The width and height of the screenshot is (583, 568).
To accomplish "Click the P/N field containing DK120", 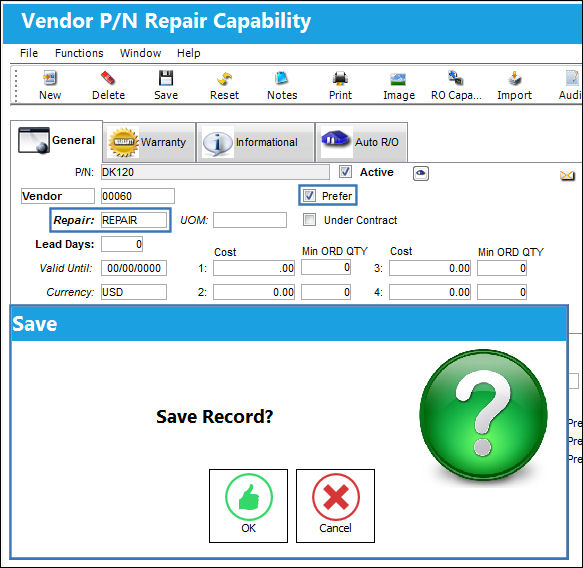I will point(215,172).
